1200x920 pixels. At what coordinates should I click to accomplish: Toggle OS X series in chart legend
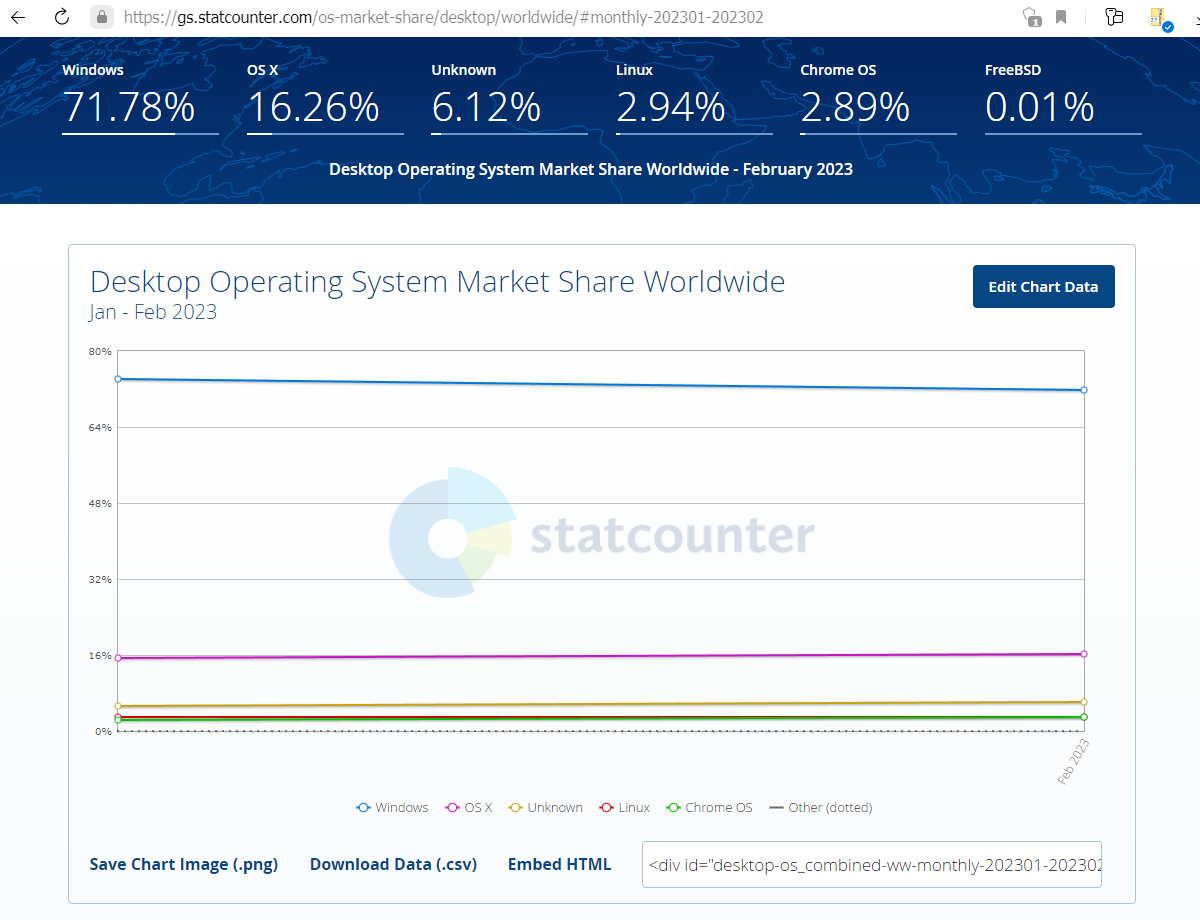click(468, 808)
